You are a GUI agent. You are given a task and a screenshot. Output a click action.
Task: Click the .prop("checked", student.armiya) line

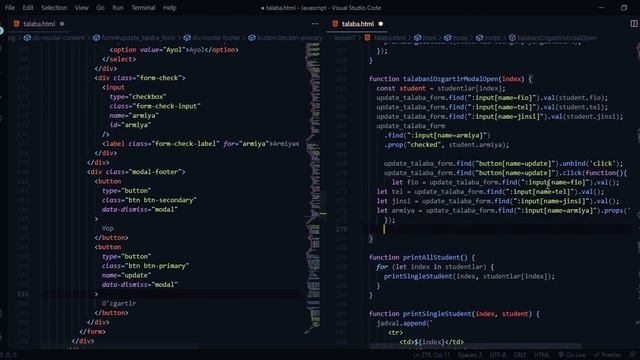tap(447, 145)
